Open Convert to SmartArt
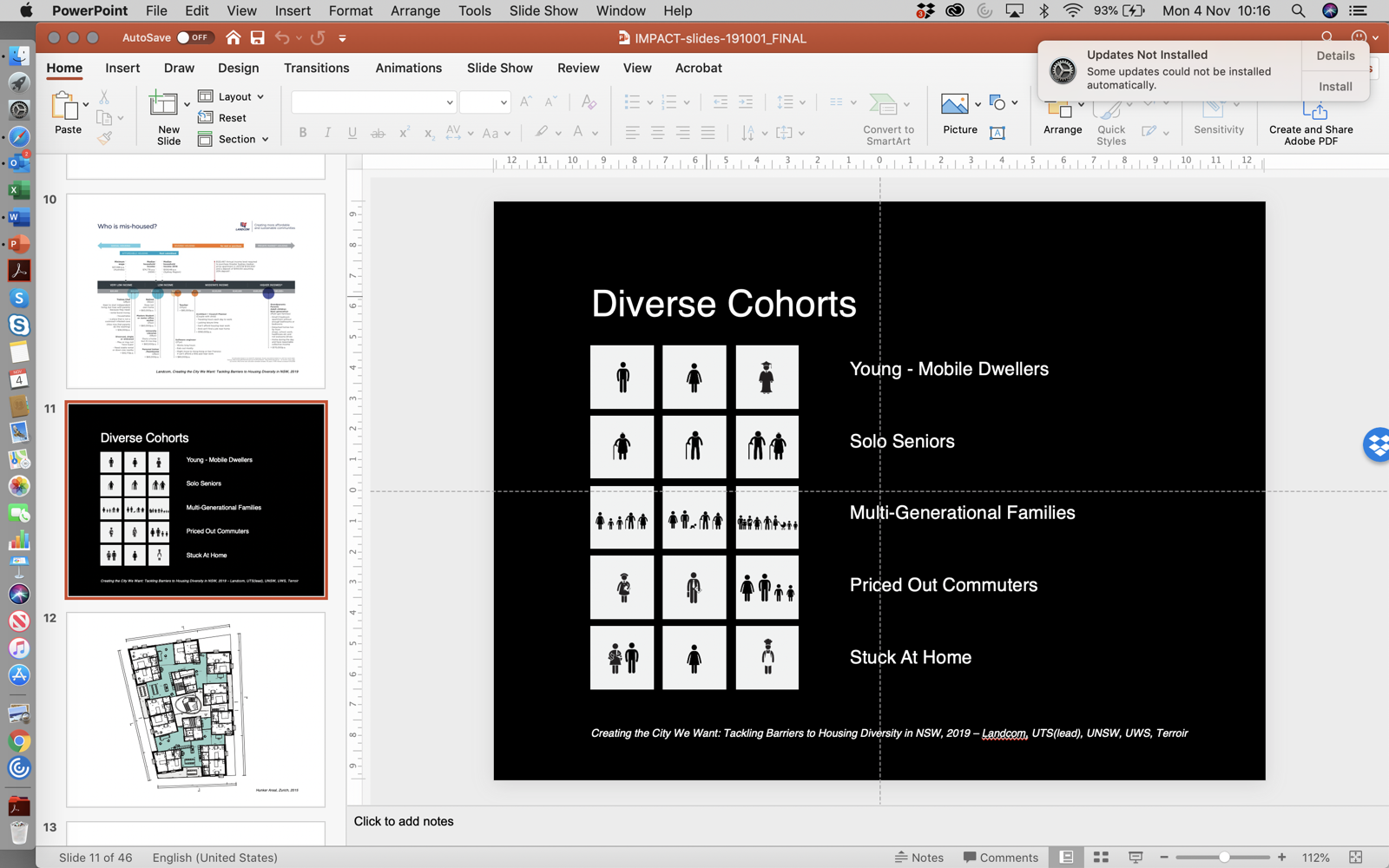This screenshot has width=1389, height=868. 888,118
